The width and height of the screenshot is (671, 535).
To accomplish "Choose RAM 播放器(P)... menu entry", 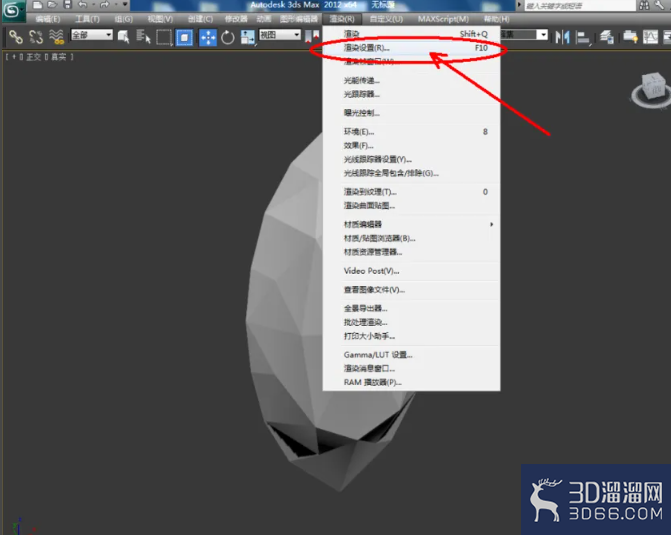I will pos(411,382).
